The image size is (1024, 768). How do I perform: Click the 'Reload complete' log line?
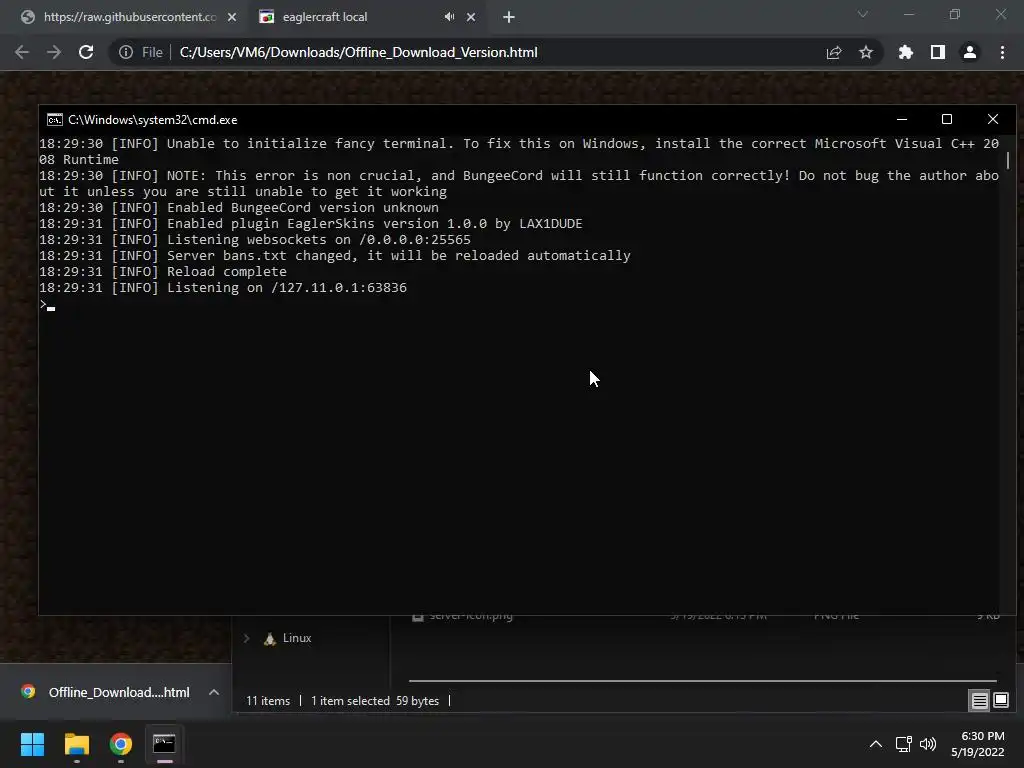point(163,272)
